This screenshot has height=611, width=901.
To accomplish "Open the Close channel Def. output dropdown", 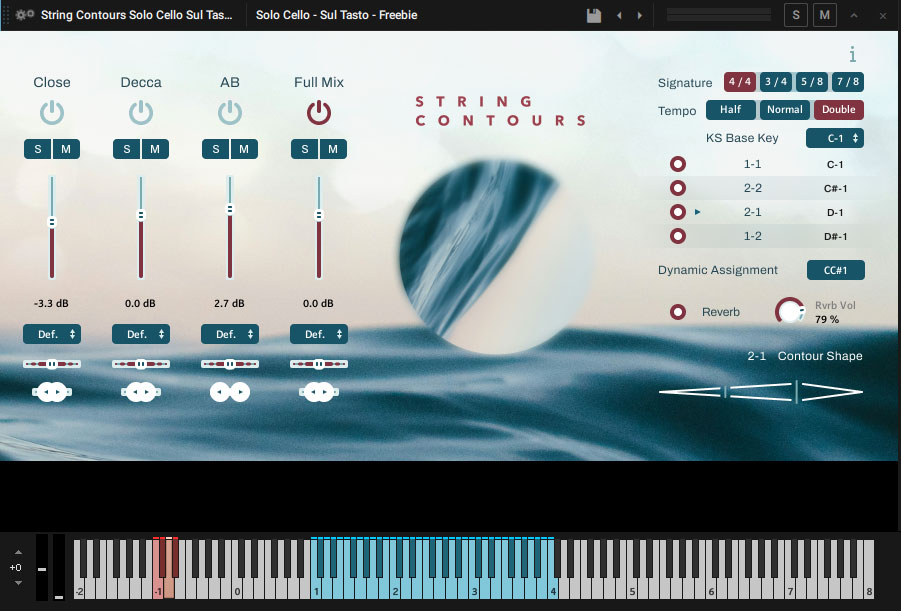I will click(52, 334).
